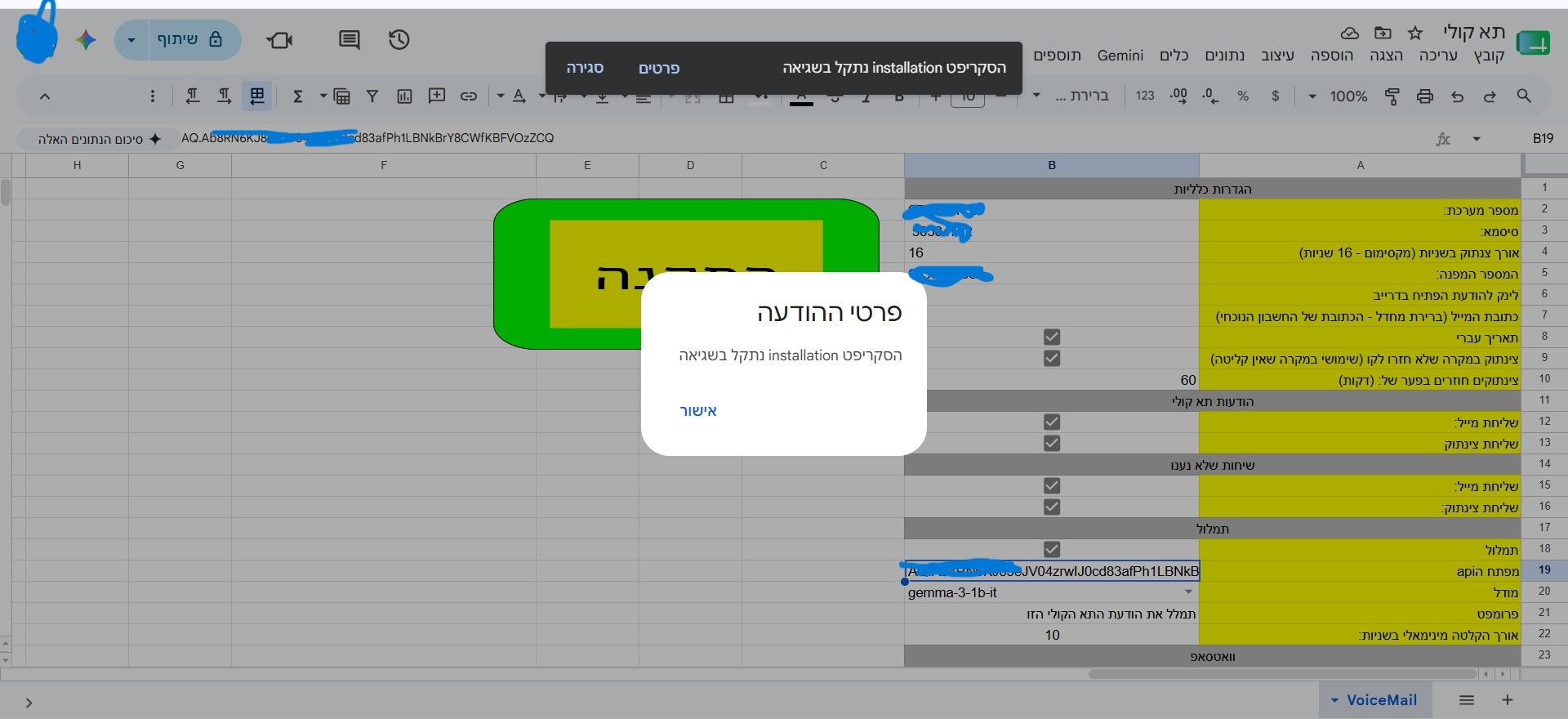
Task: Click the Gemini sparkle icon
Action: point(86,39)
